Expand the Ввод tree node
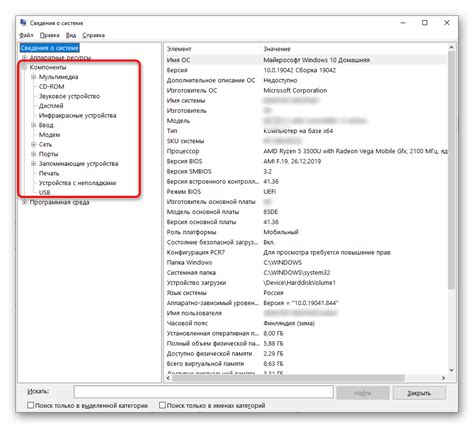 pyautogui.click(x=33, y=125)
